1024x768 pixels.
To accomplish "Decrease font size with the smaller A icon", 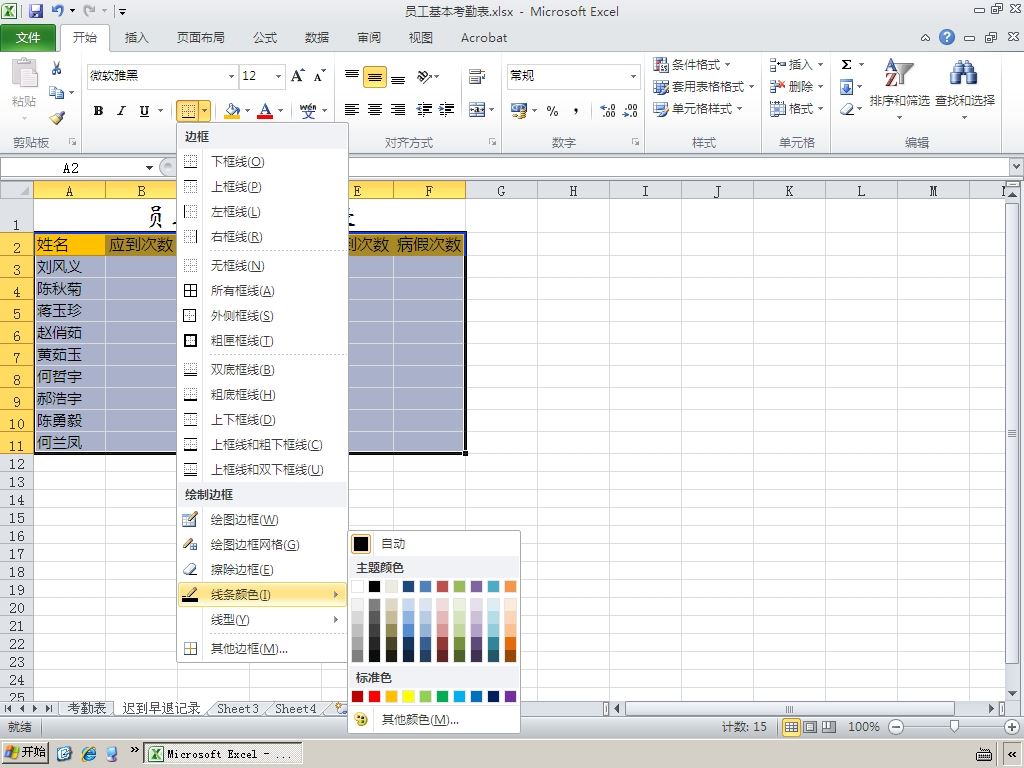I will click(x=319, y=76).
